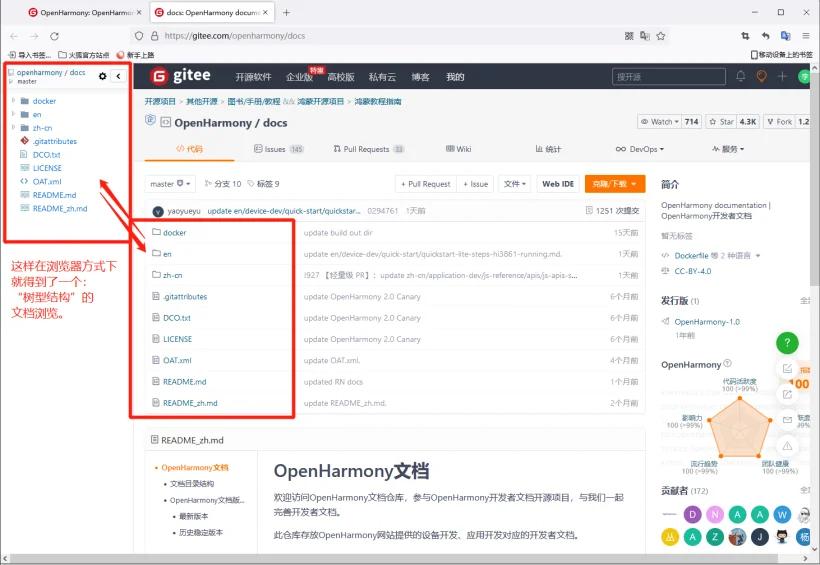
Task: Bookmark page with star icon in address bar
Action: [x=661, y=36]
